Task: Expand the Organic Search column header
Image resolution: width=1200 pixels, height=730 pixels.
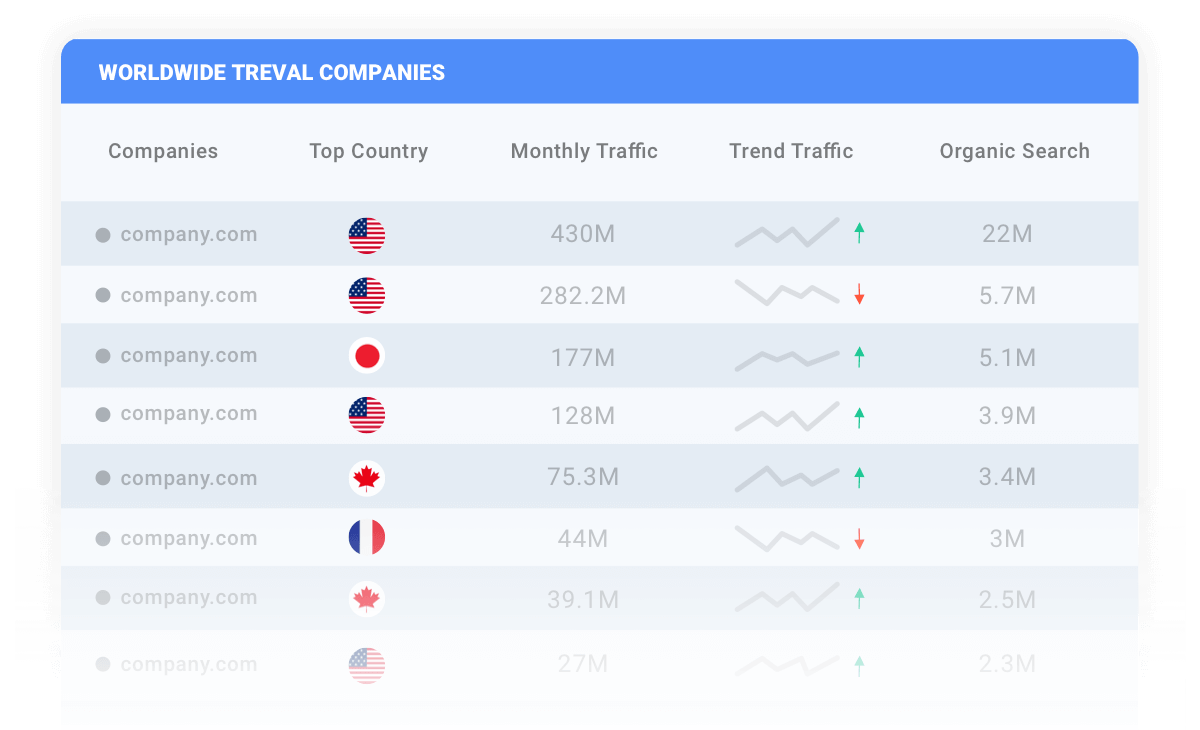Action: pyautogui.click(x=1014, y=151)
